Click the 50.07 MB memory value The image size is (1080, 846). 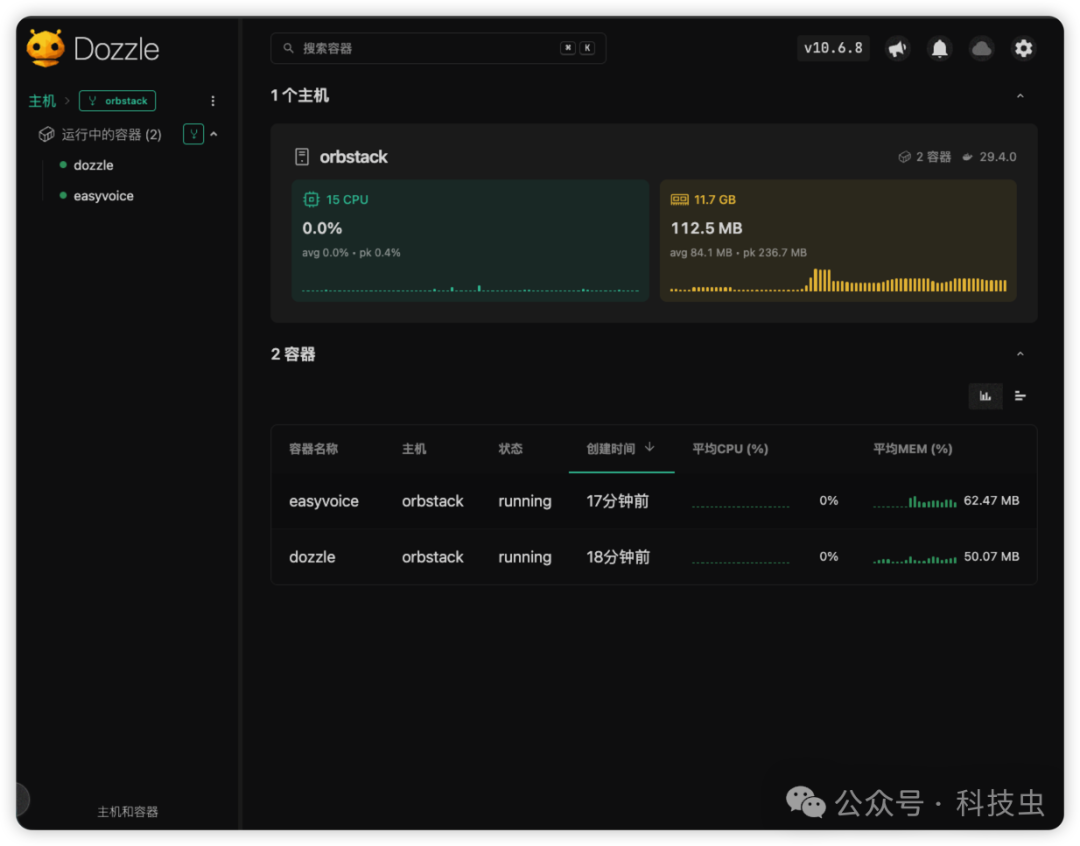click(x=991, y=557)
